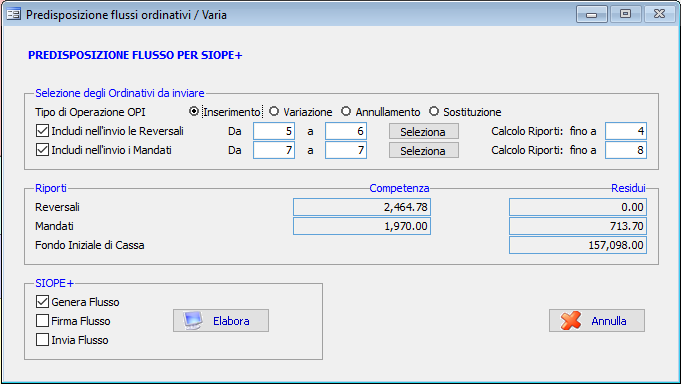Click the heading PREDISPOSIZIONE FLUSSO PER SIOPE+

click(x=135, y=55)
